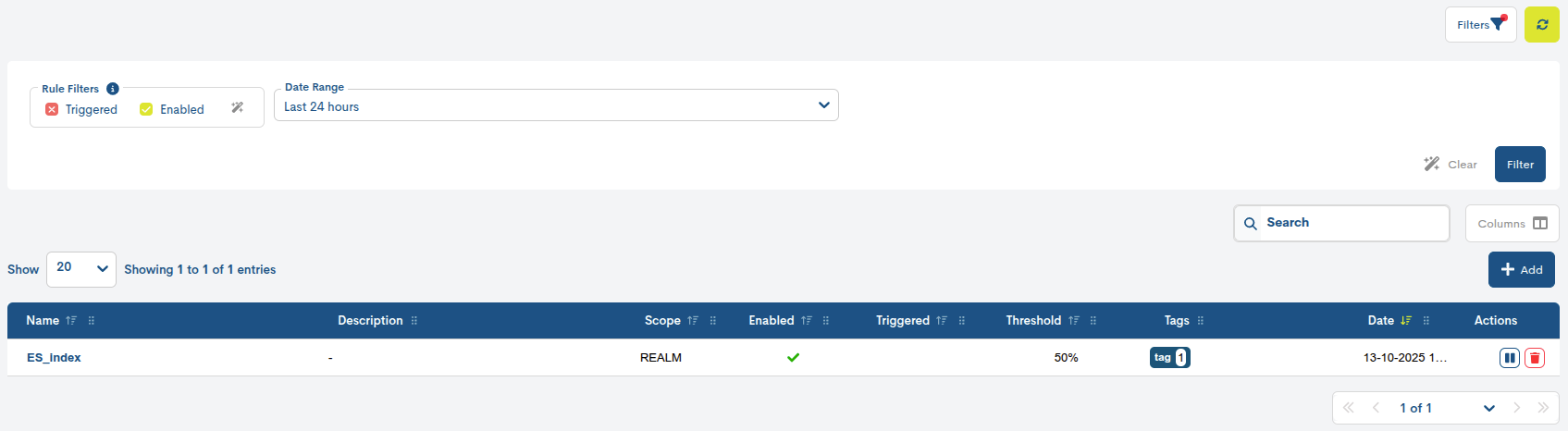
Task: Click the green refresh icon button
Action: pos(1541,25)
